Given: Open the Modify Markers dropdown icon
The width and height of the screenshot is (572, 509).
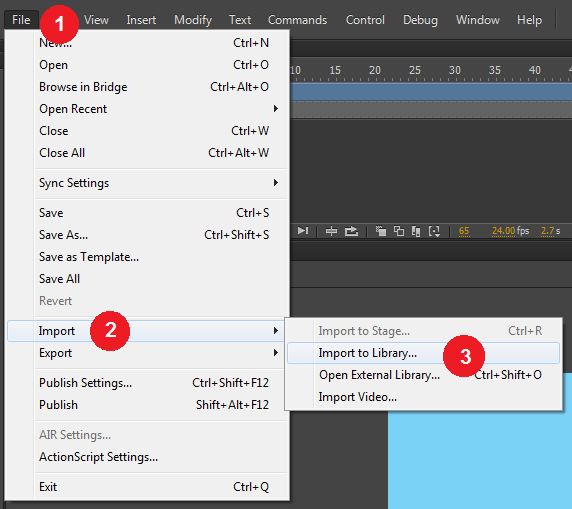Looking at the screenshot, I should (x=434, y=231).
